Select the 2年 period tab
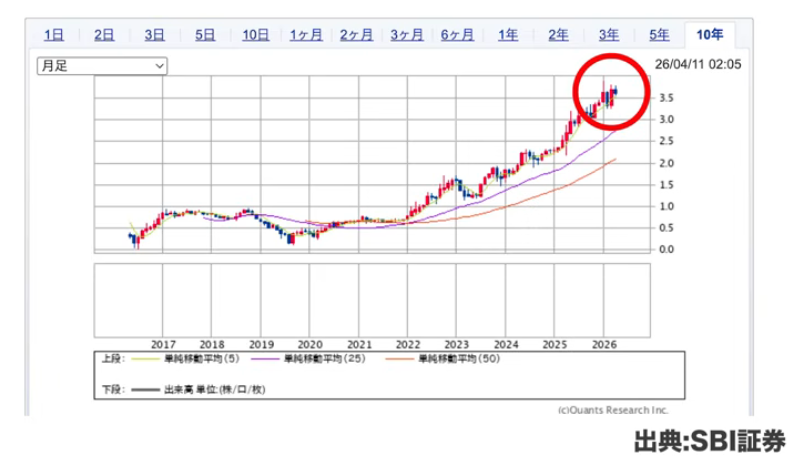 558,34
